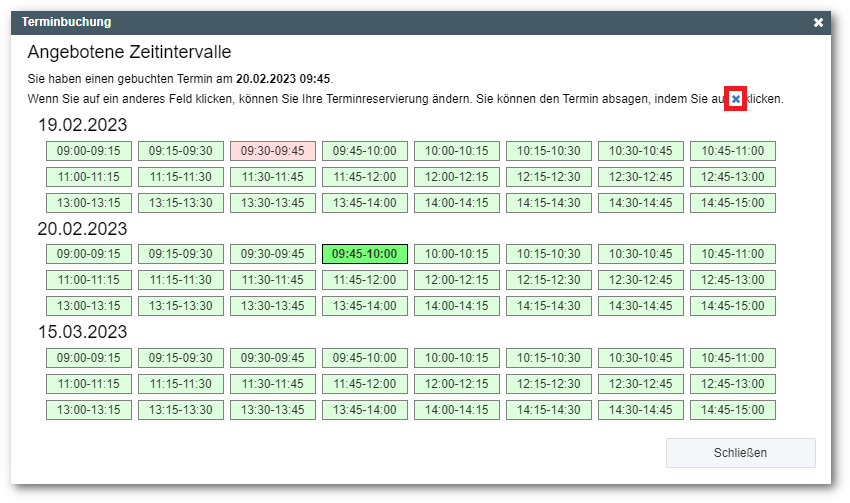
Task: Click the blue cancel-appointment x icon
Action: point(736,99)
